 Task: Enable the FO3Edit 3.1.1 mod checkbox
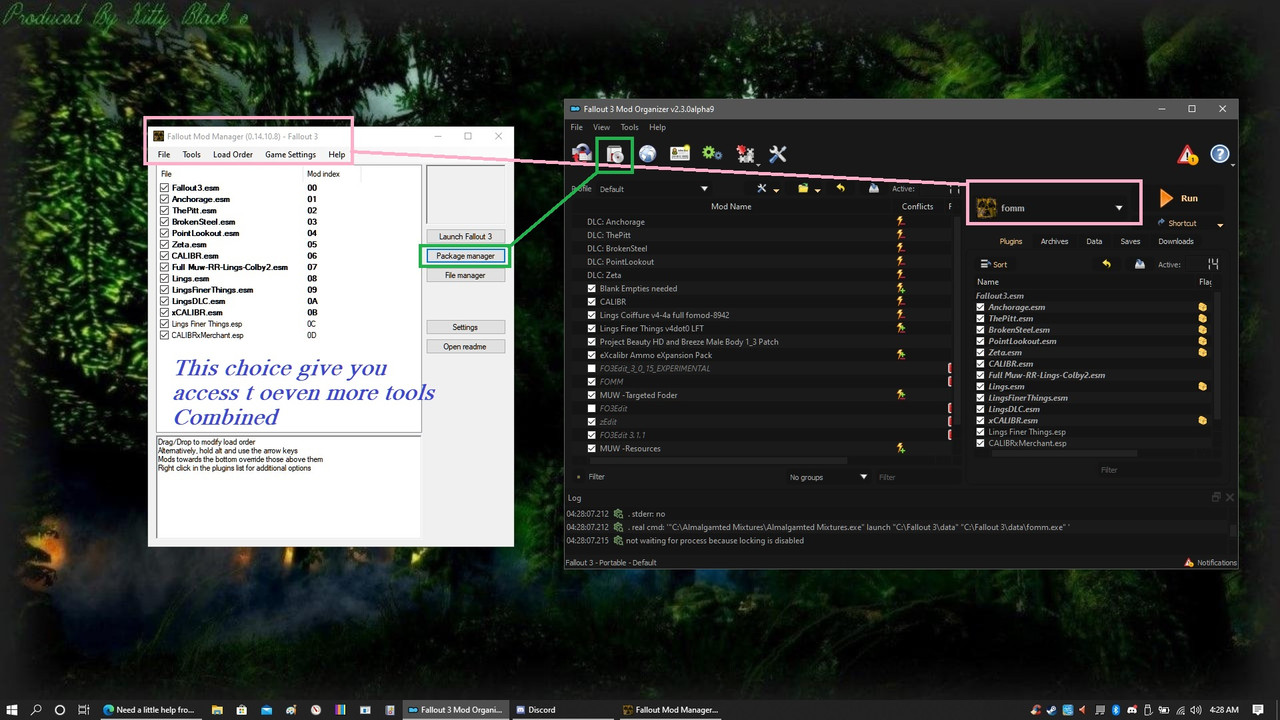click(592, 435)
